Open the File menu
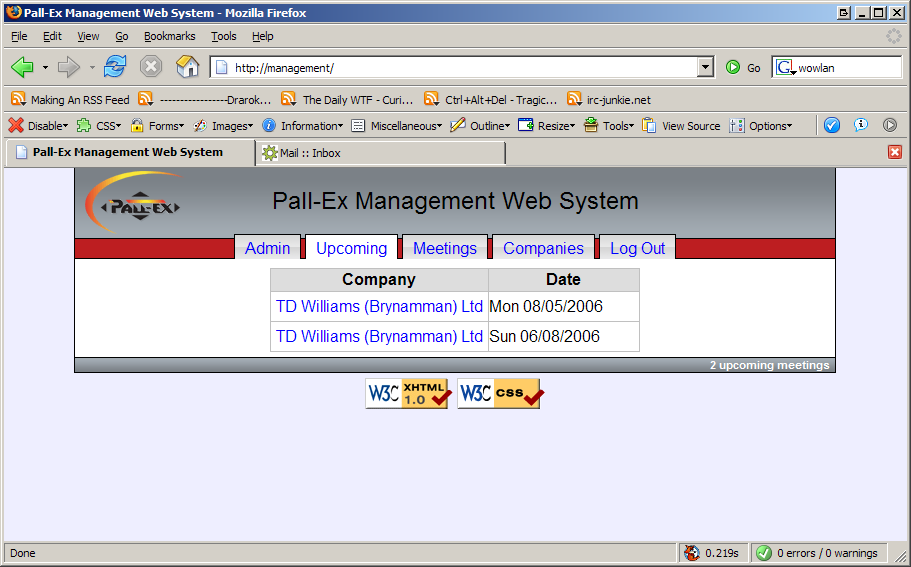This screenshot has width=911, height=567. click(19, 36)
